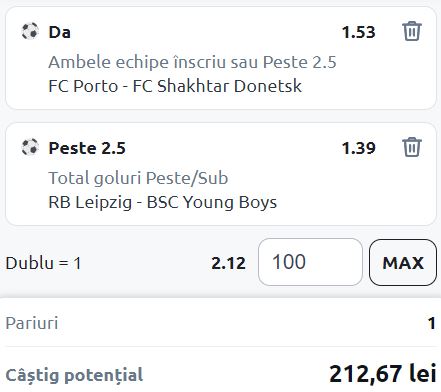Click the 212,67 lei potential winnings amount
This screenshot has width=441, height=392.
click(x=383, y=374)
